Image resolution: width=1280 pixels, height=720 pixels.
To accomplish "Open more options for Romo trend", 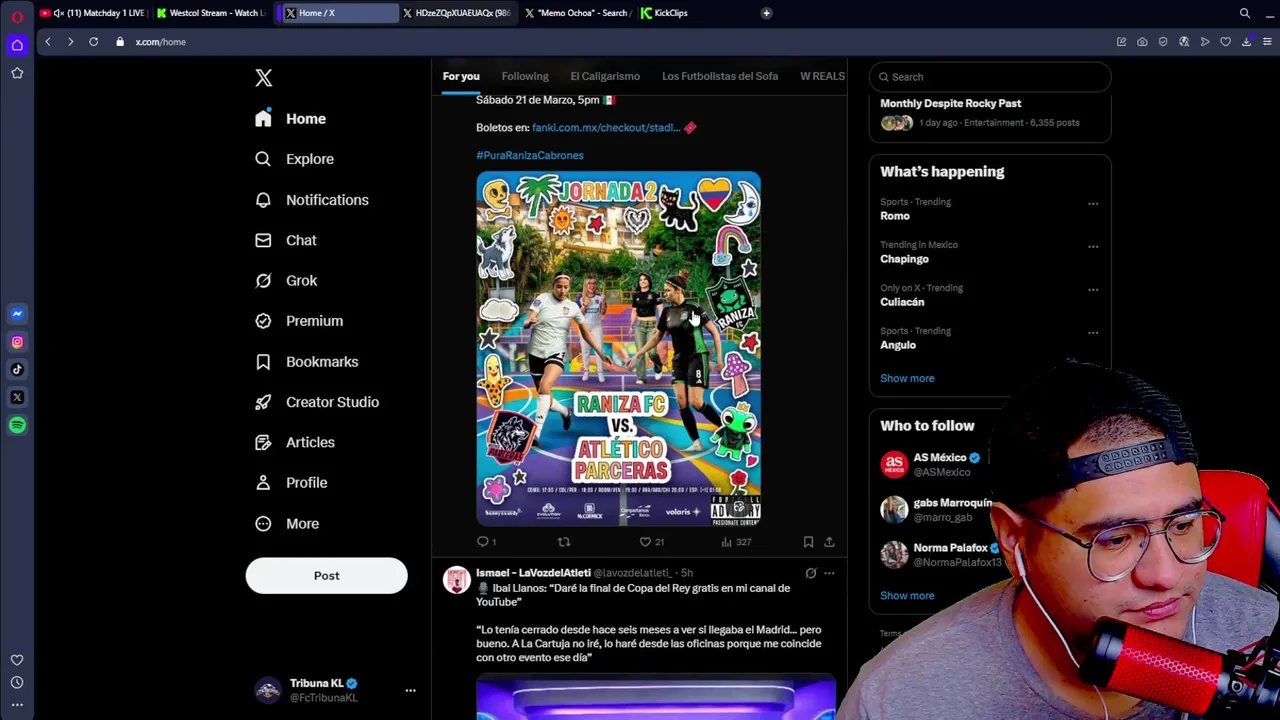I will [1093, 204].
